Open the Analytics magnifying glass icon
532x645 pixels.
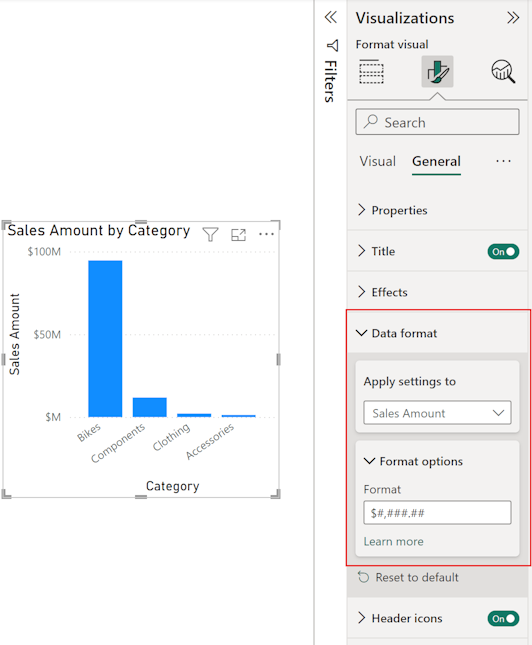click(x=503, y=72)
